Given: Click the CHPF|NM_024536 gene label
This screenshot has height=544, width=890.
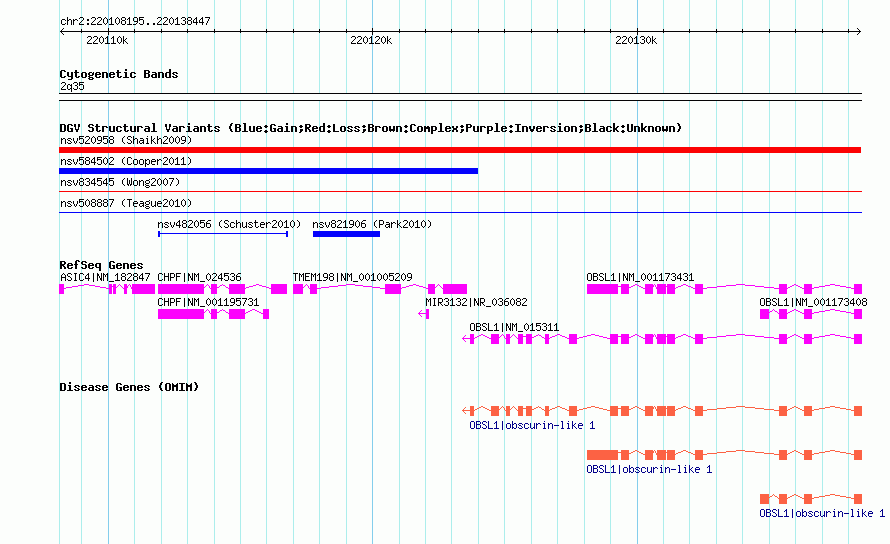Looking at the screenshot, I should pyautogui.click(x=199, y=277).
